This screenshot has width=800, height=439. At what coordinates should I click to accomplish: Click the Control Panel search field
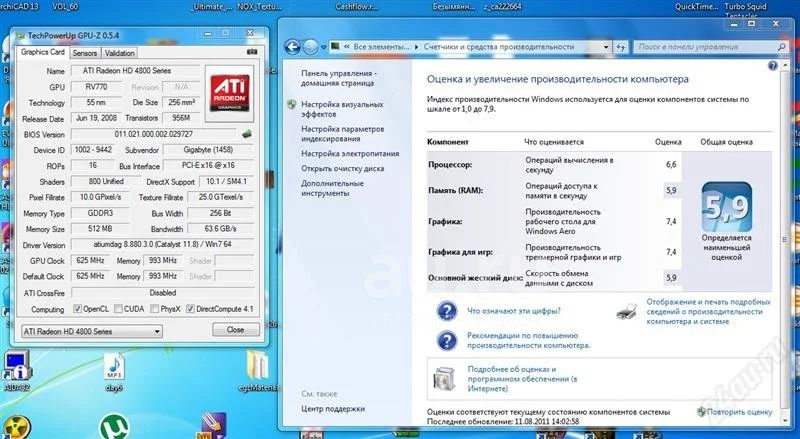[x=711, y=47]
